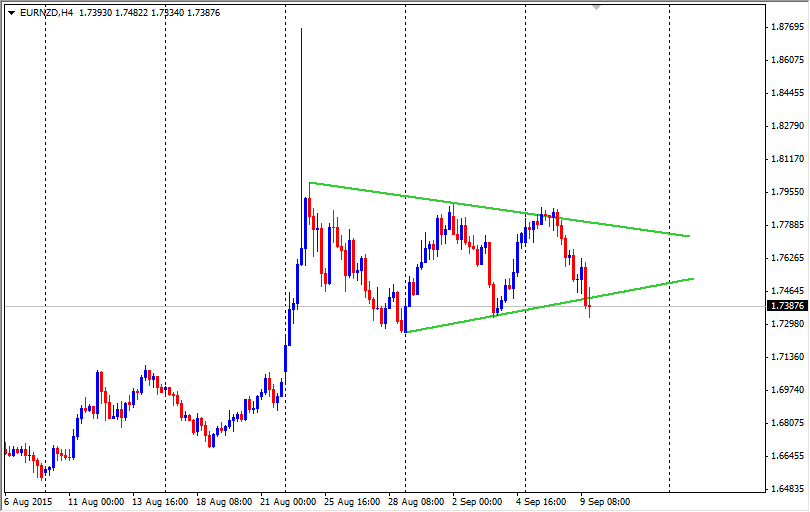Click price level 1.86075 on the scale

(788, 60)
